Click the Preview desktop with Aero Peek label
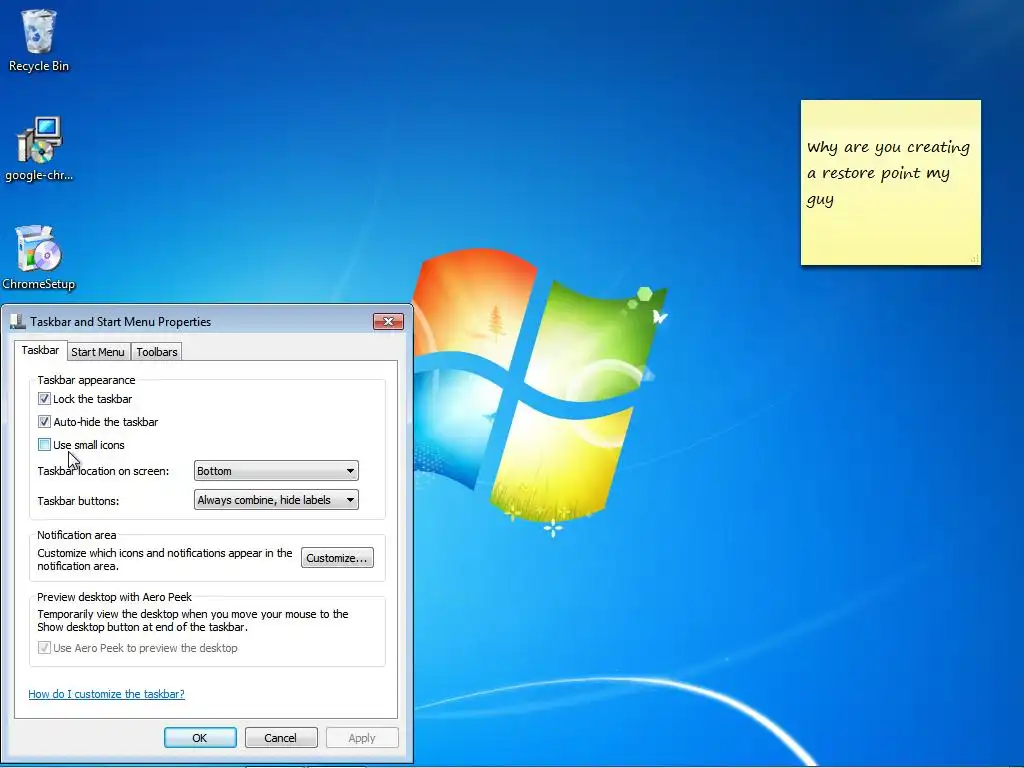 [114, 597]
